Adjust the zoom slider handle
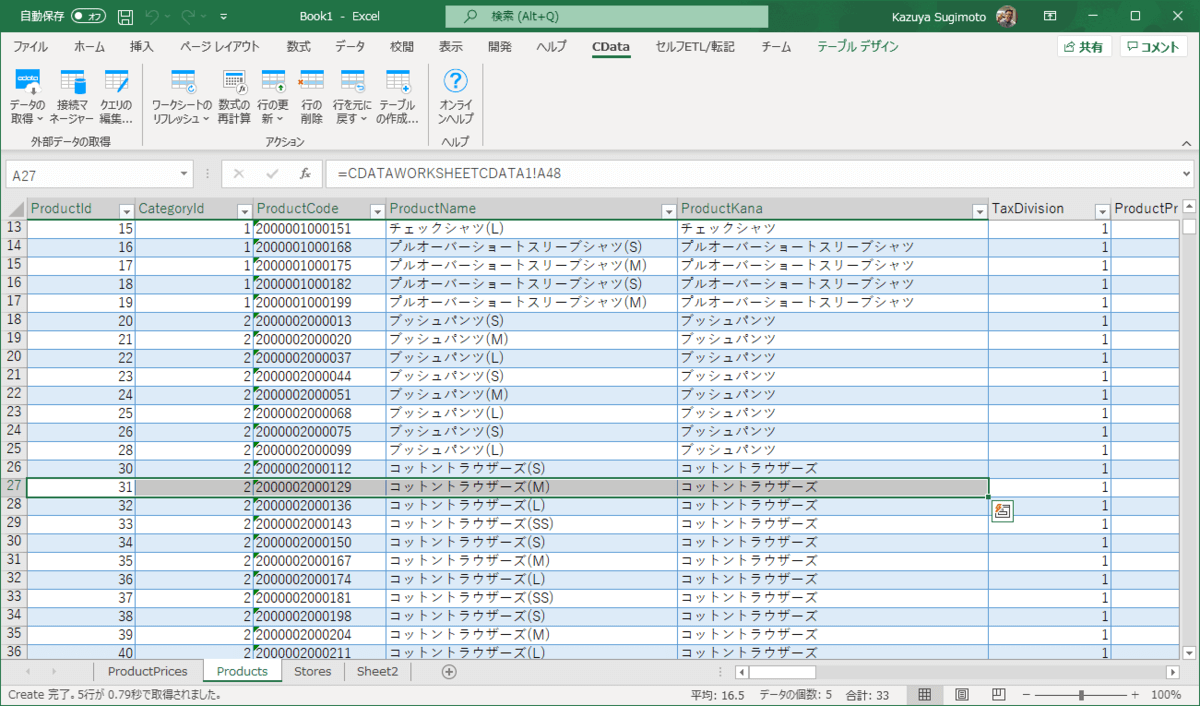The height and width of the screenshot is (706, 1200). point(1081,695)
